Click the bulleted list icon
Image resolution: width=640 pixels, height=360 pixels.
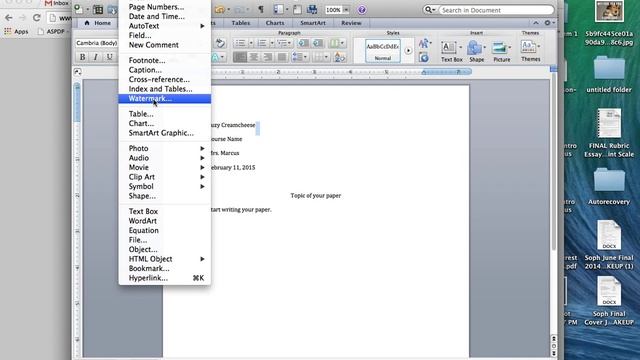240,43
